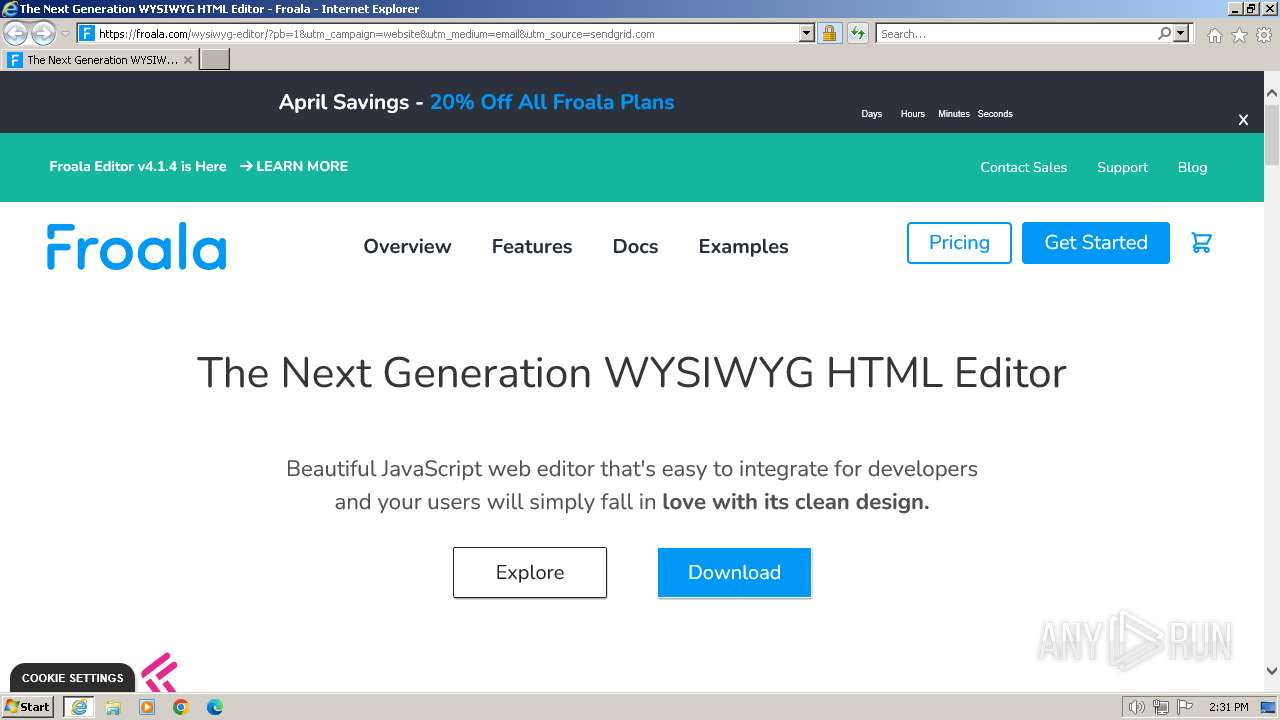Screen dimensions: 1280x720
Task: Go forward with the browser Forward arrow
Action: pos(43,34)
